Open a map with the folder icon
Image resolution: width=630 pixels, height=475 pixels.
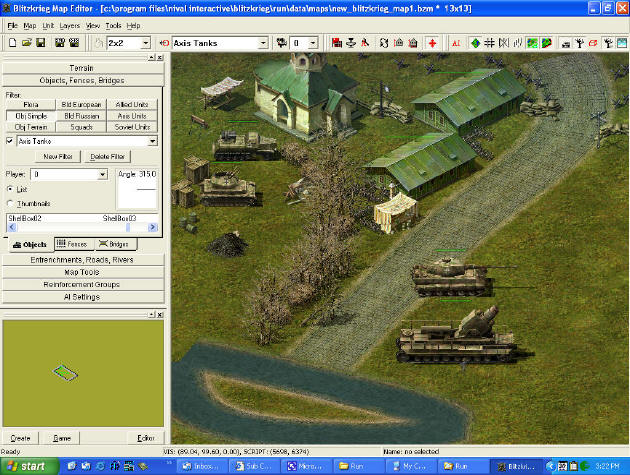pos(27,43)
